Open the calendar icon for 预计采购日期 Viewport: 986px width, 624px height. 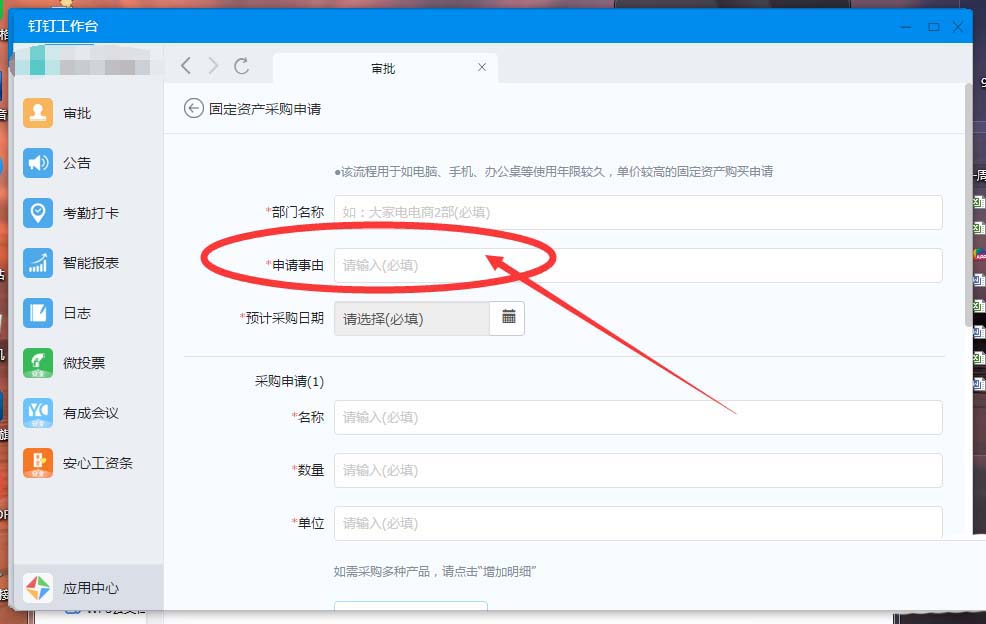[x=508, y=318]
